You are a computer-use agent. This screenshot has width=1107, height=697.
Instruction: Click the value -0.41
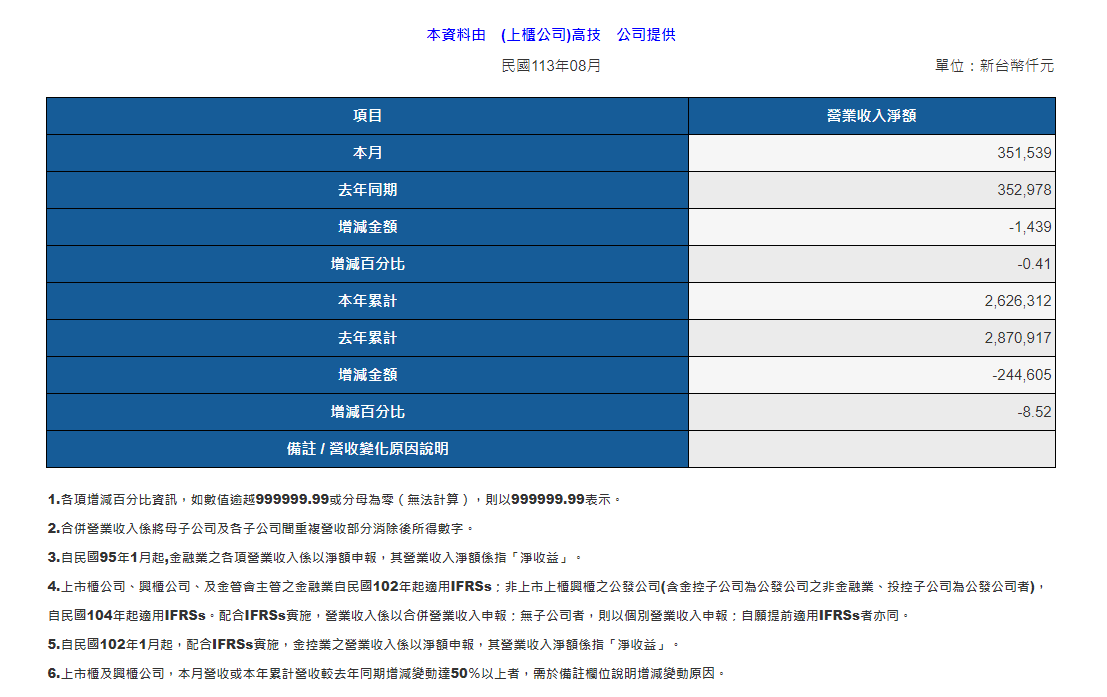pyautogui.click(x=1034, y=264)
